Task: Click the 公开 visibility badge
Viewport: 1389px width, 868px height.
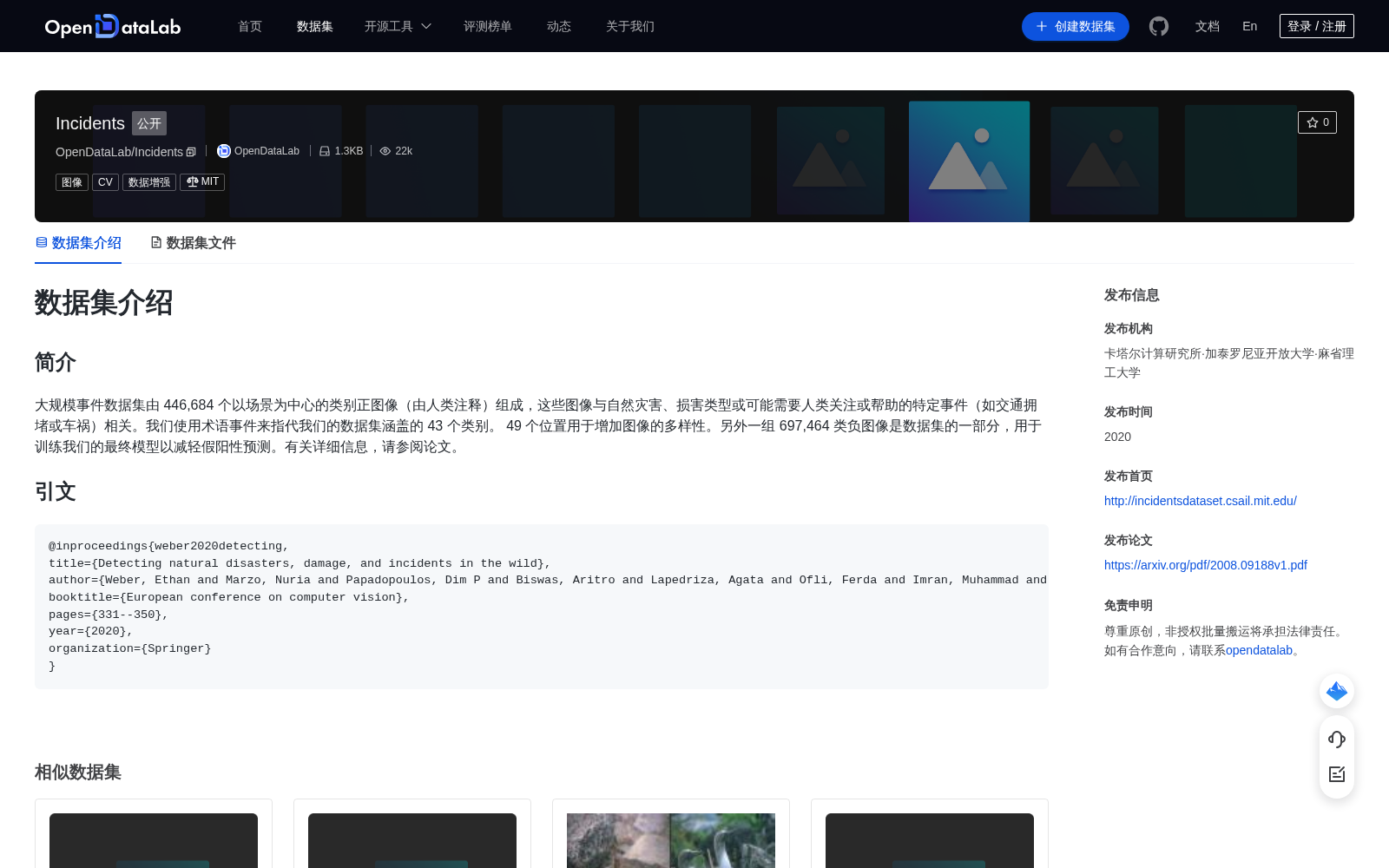Action: point(149,123)
